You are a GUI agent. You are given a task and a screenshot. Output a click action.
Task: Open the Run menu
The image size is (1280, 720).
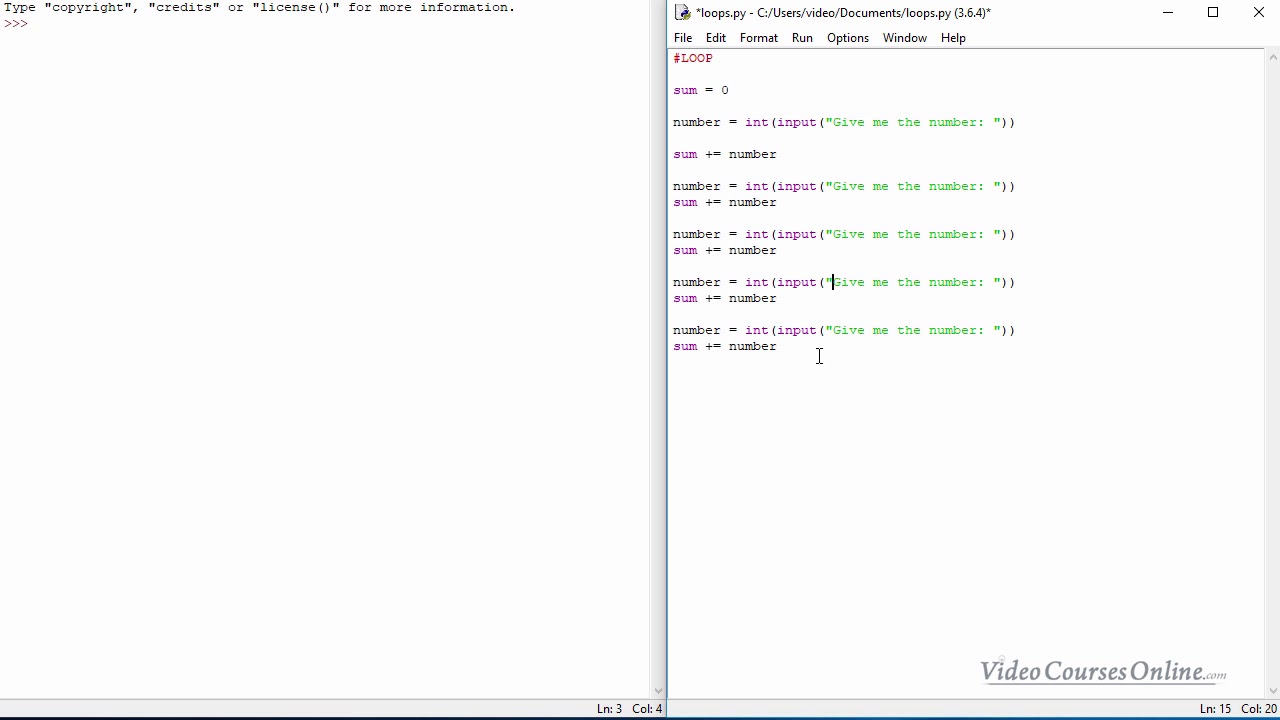[802, 38]
